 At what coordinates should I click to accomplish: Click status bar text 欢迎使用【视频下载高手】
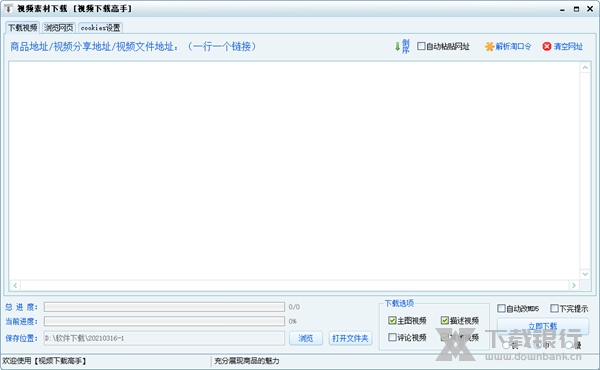click(x=44, y=360)
